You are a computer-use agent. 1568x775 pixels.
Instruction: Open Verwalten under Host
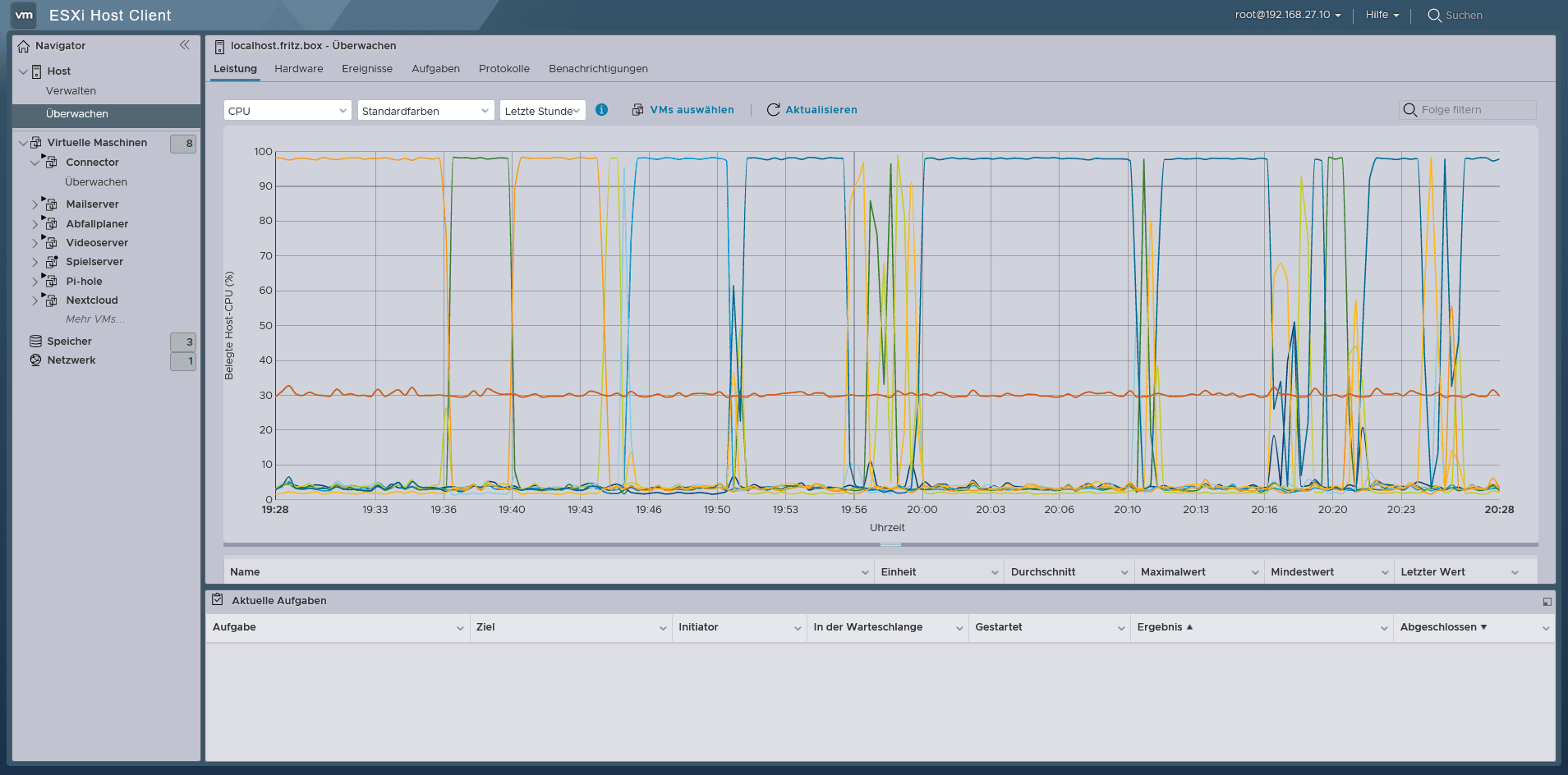71,91
